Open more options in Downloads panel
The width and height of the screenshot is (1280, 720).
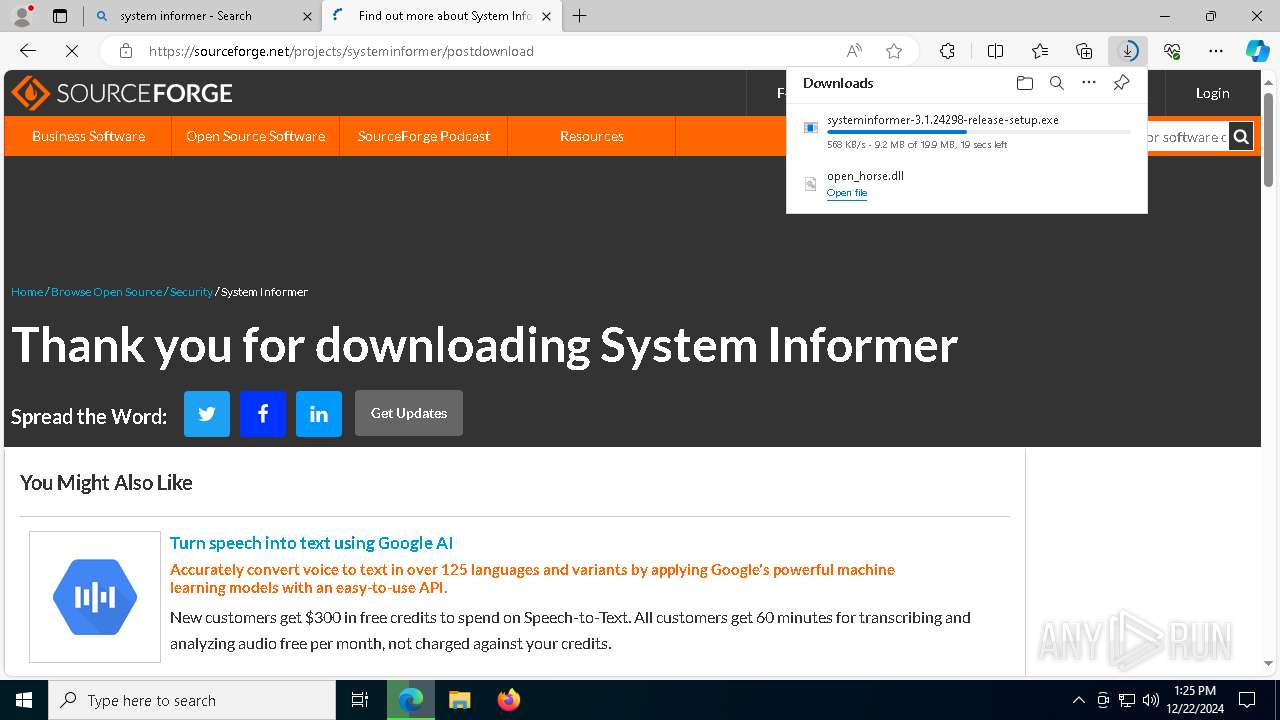tap(1089, 83)
